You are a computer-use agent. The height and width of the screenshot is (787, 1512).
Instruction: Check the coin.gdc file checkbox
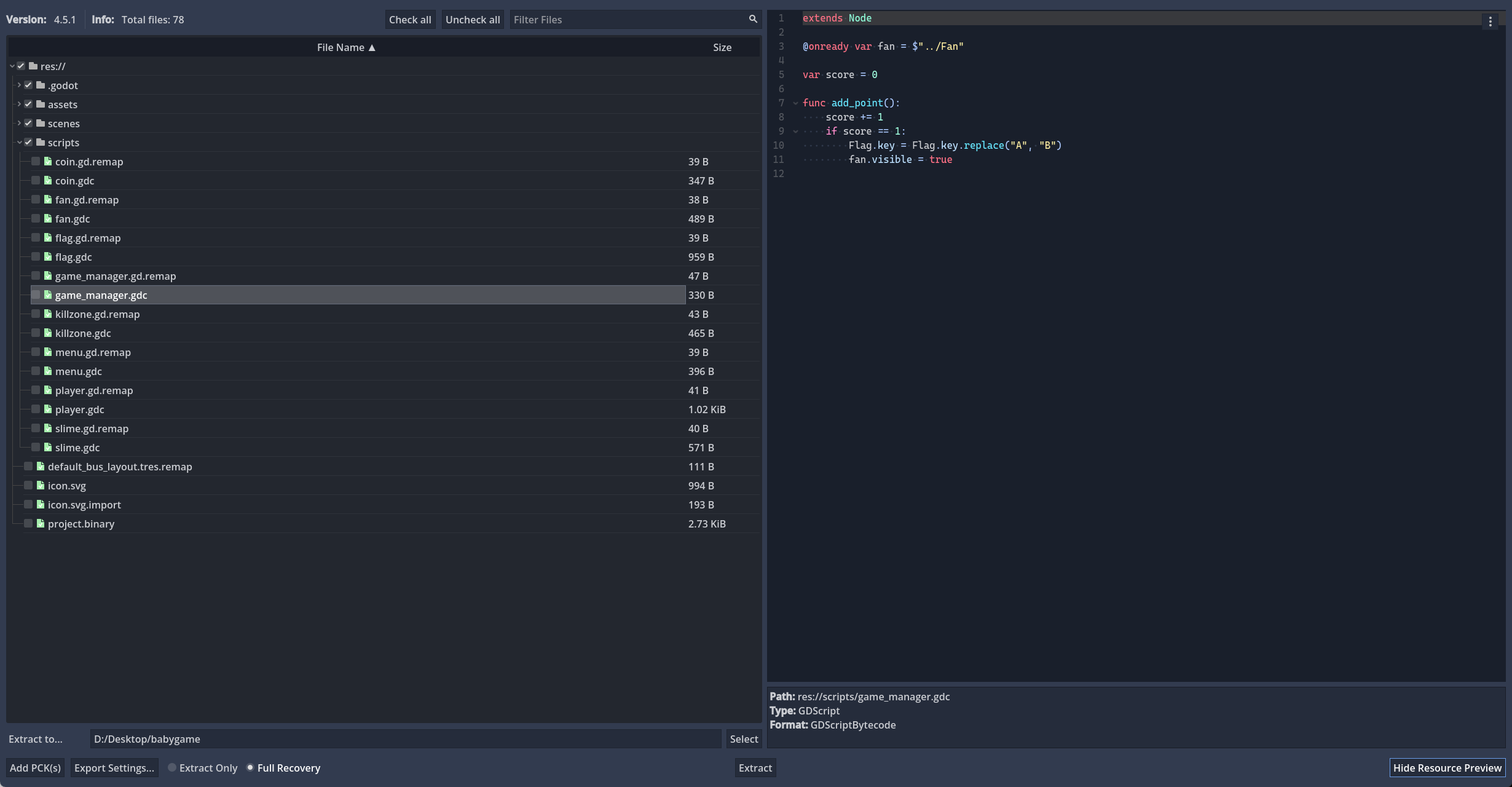pos(36,181)
